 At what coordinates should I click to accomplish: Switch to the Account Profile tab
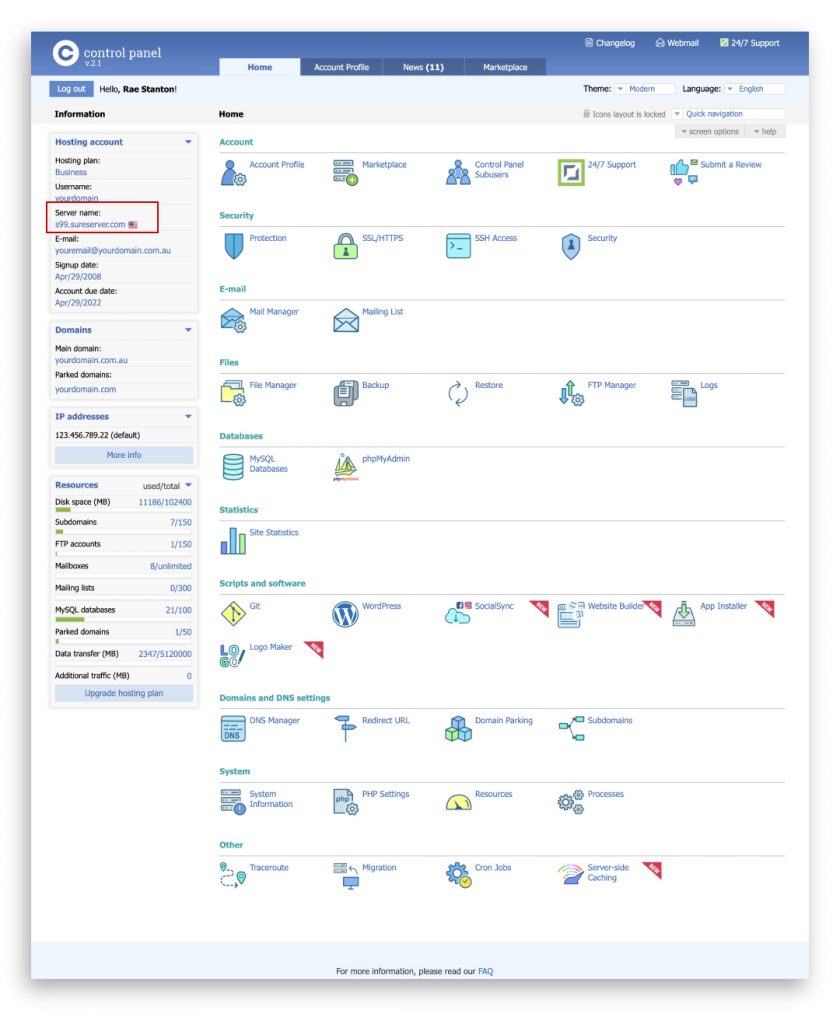click(342, 67)
